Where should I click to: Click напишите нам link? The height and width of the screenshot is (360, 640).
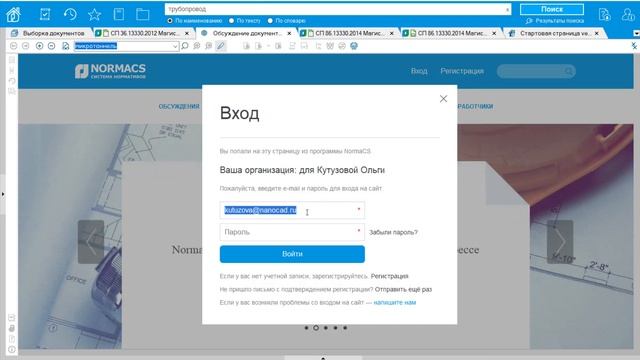tap(395, 302)
